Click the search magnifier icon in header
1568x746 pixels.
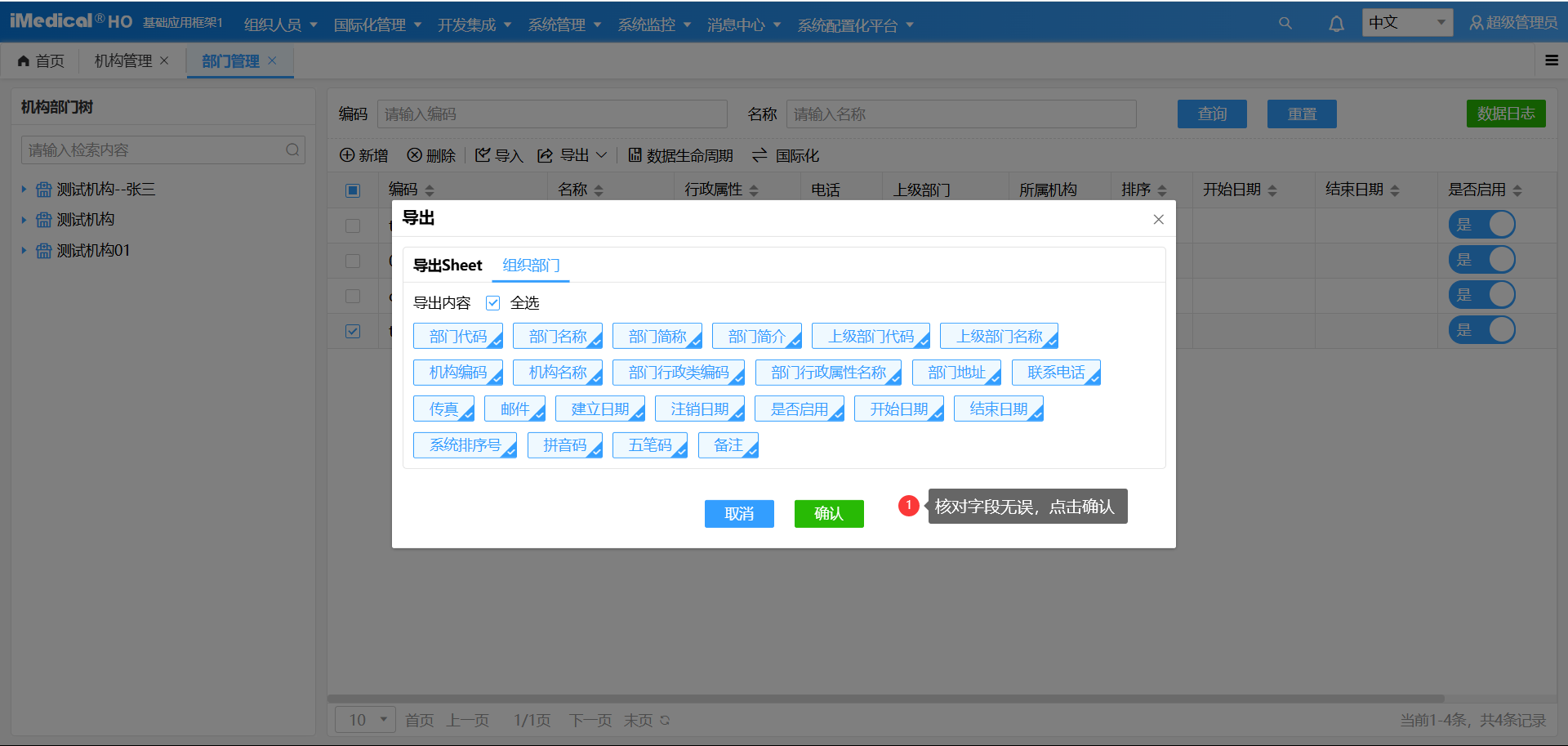1285,24
